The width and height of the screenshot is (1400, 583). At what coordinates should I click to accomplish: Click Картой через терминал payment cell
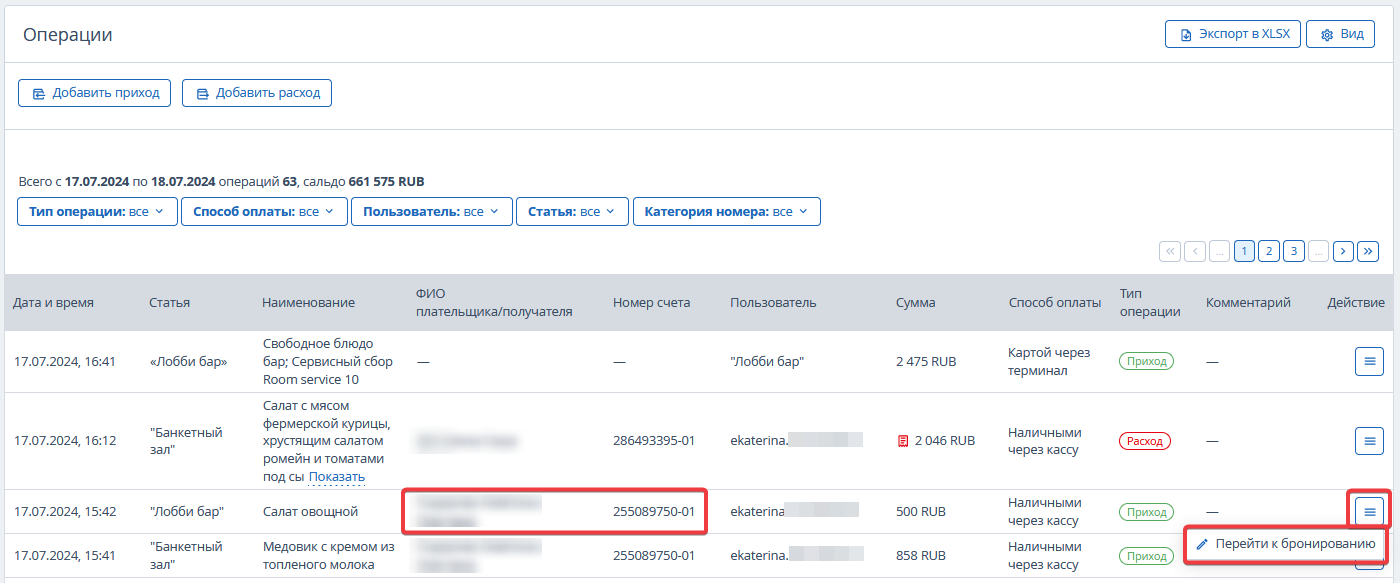click(1049, 361)
